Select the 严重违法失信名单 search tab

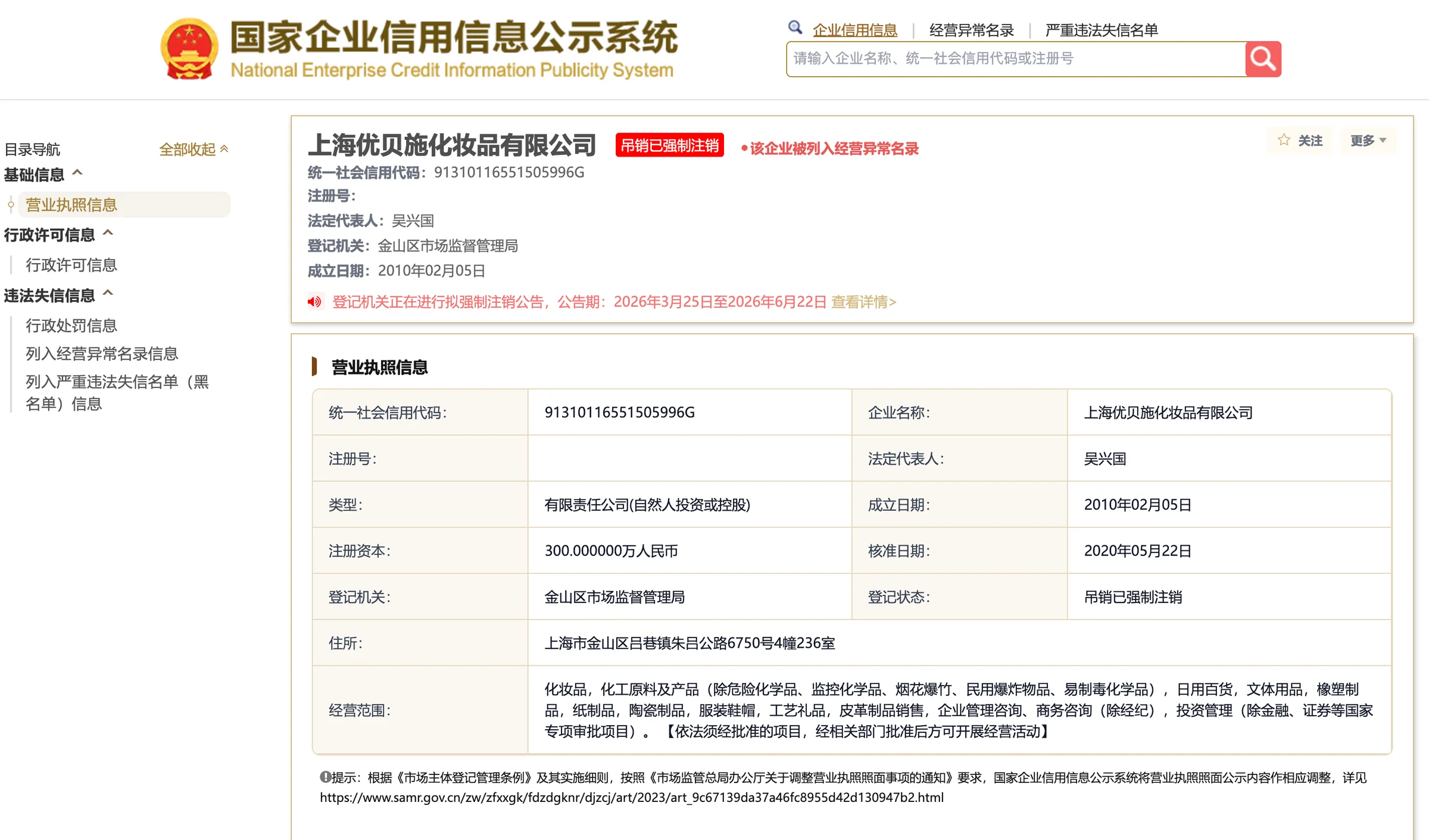(1102, 30)
